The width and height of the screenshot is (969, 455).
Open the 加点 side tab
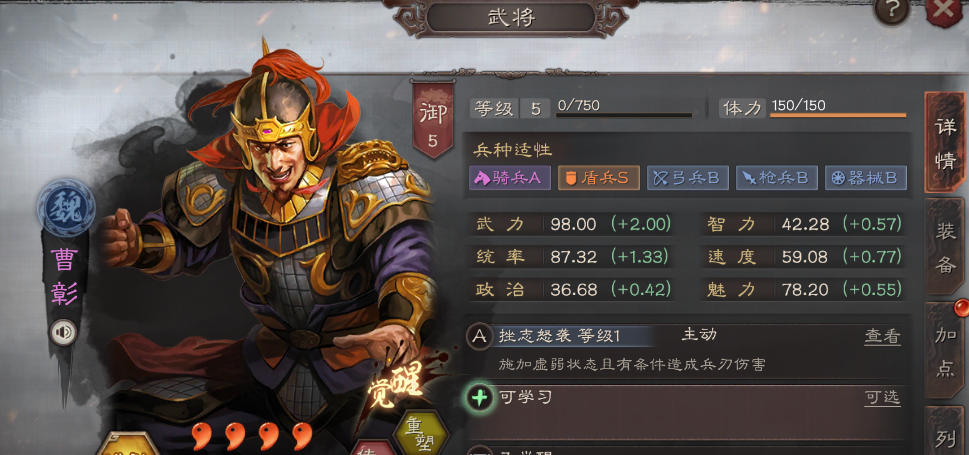pos(945,351)
